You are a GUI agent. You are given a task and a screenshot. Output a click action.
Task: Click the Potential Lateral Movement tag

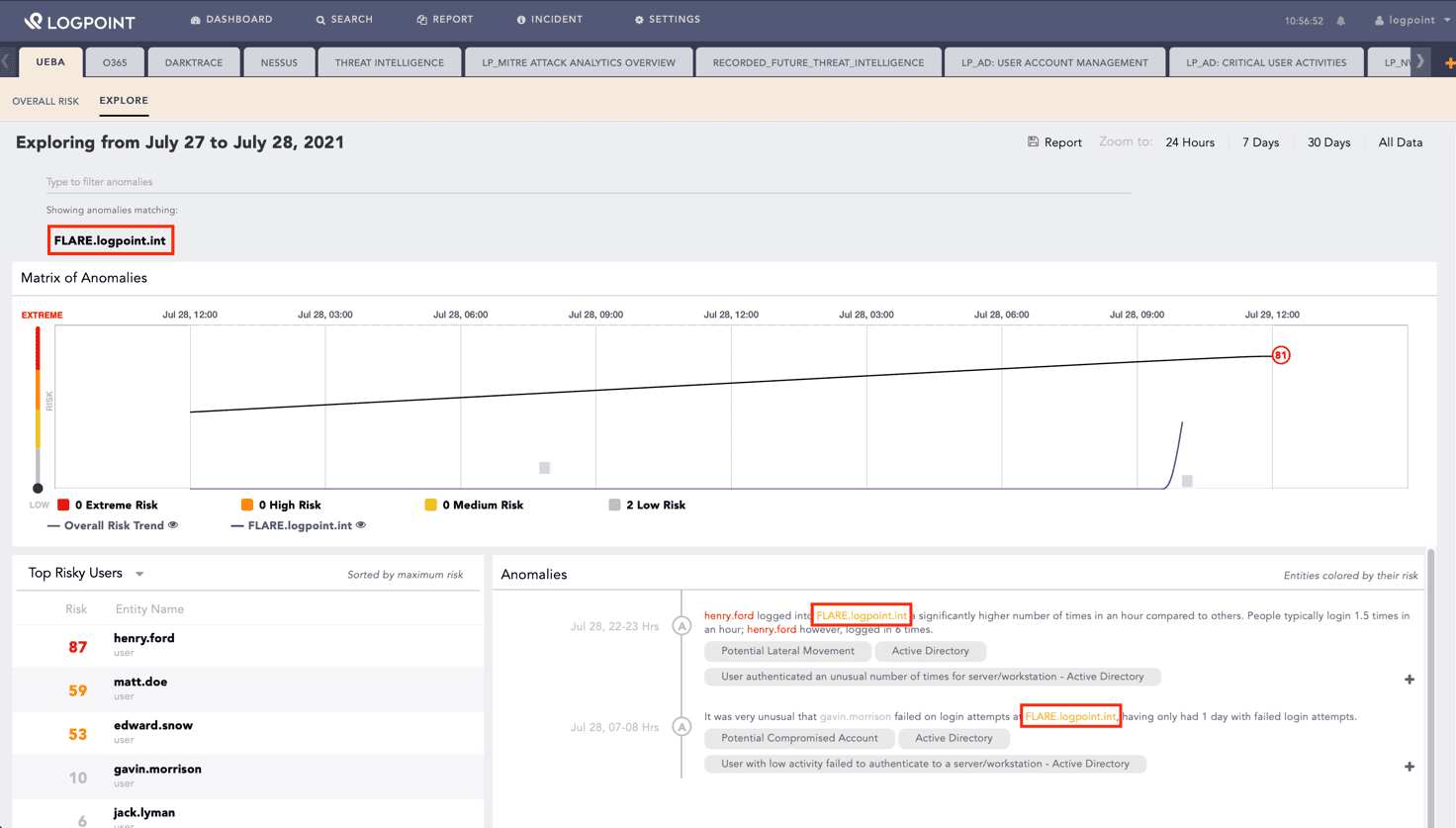tap(787, 651)
